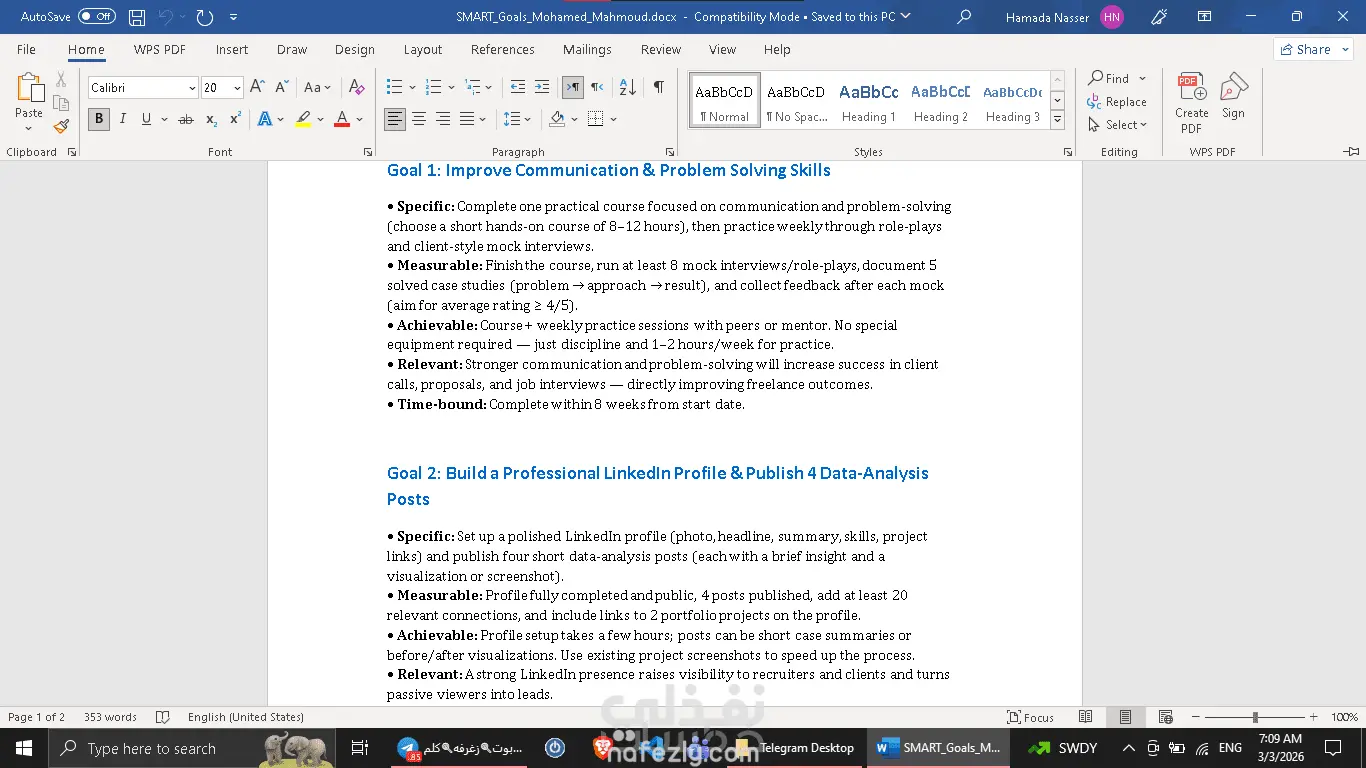Apply superscript formatting

point(235,119)
